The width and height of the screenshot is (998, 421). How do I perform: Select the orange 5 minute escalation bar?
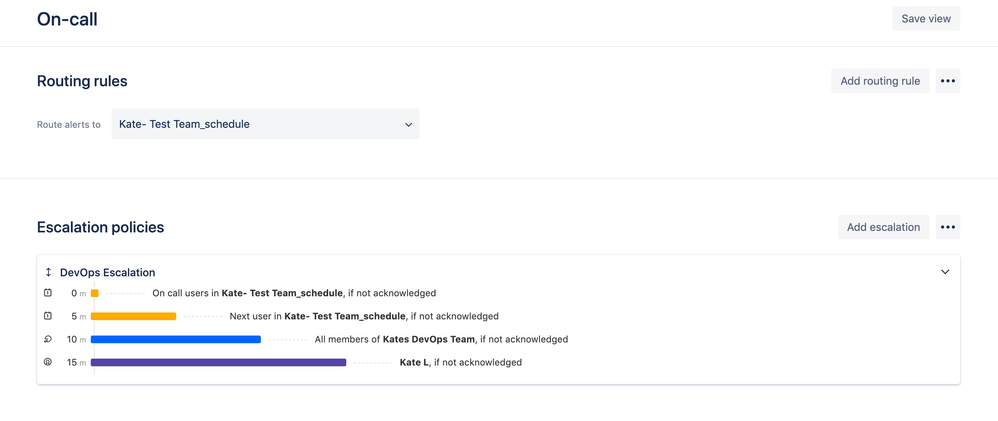point(134,316)
